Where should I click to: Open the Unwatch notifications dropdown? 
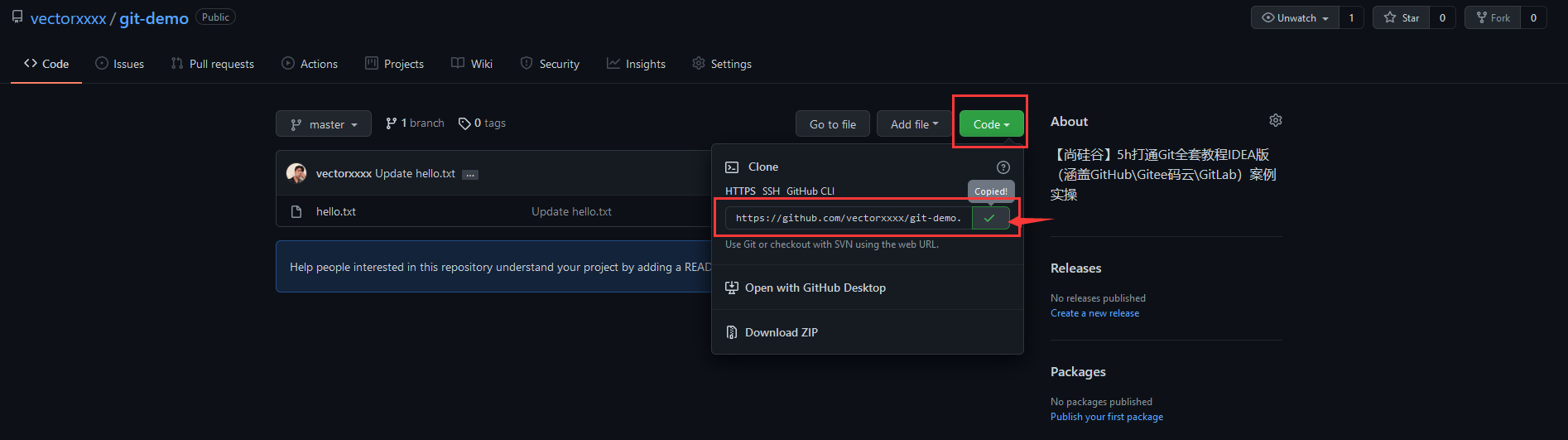pos(1295,17)
